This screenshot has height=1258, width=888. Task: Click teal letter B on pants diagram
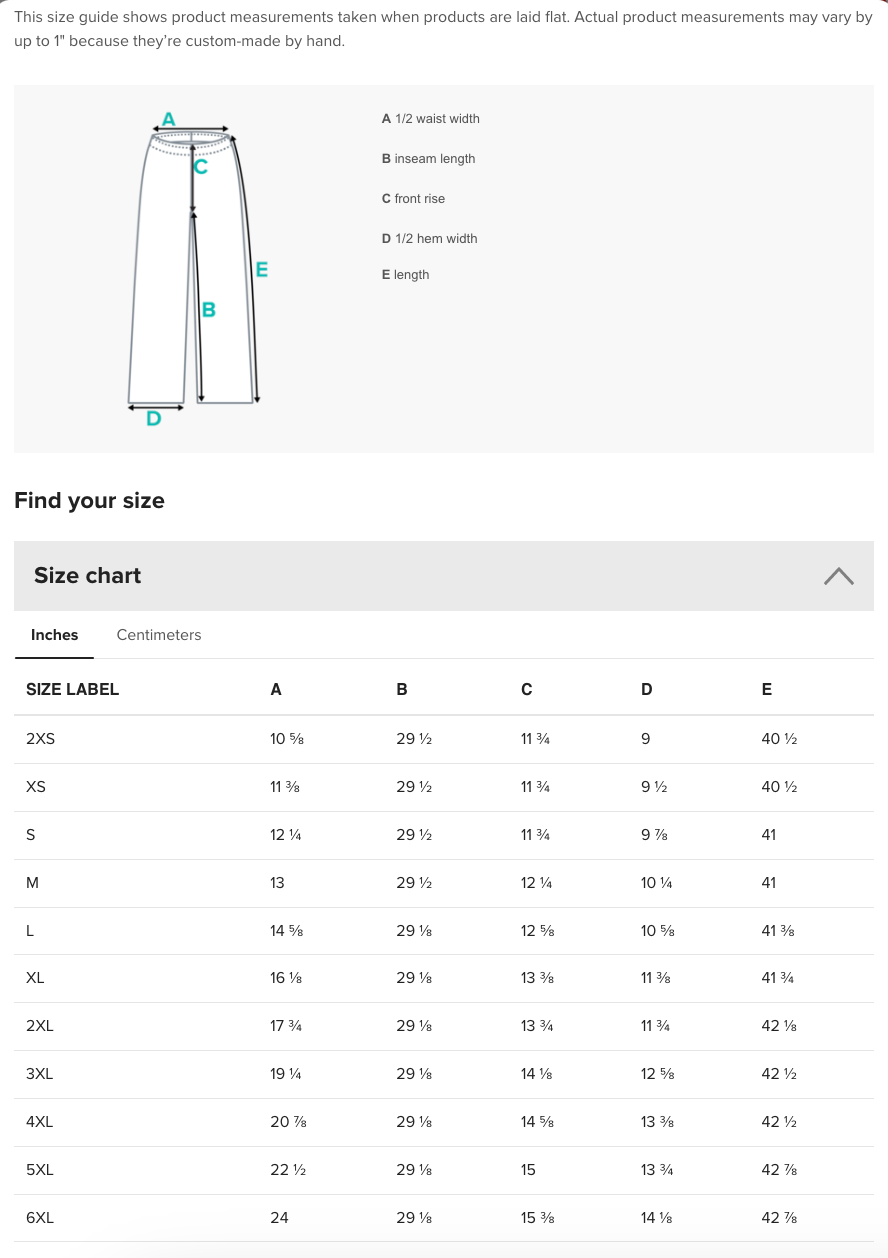209,310
